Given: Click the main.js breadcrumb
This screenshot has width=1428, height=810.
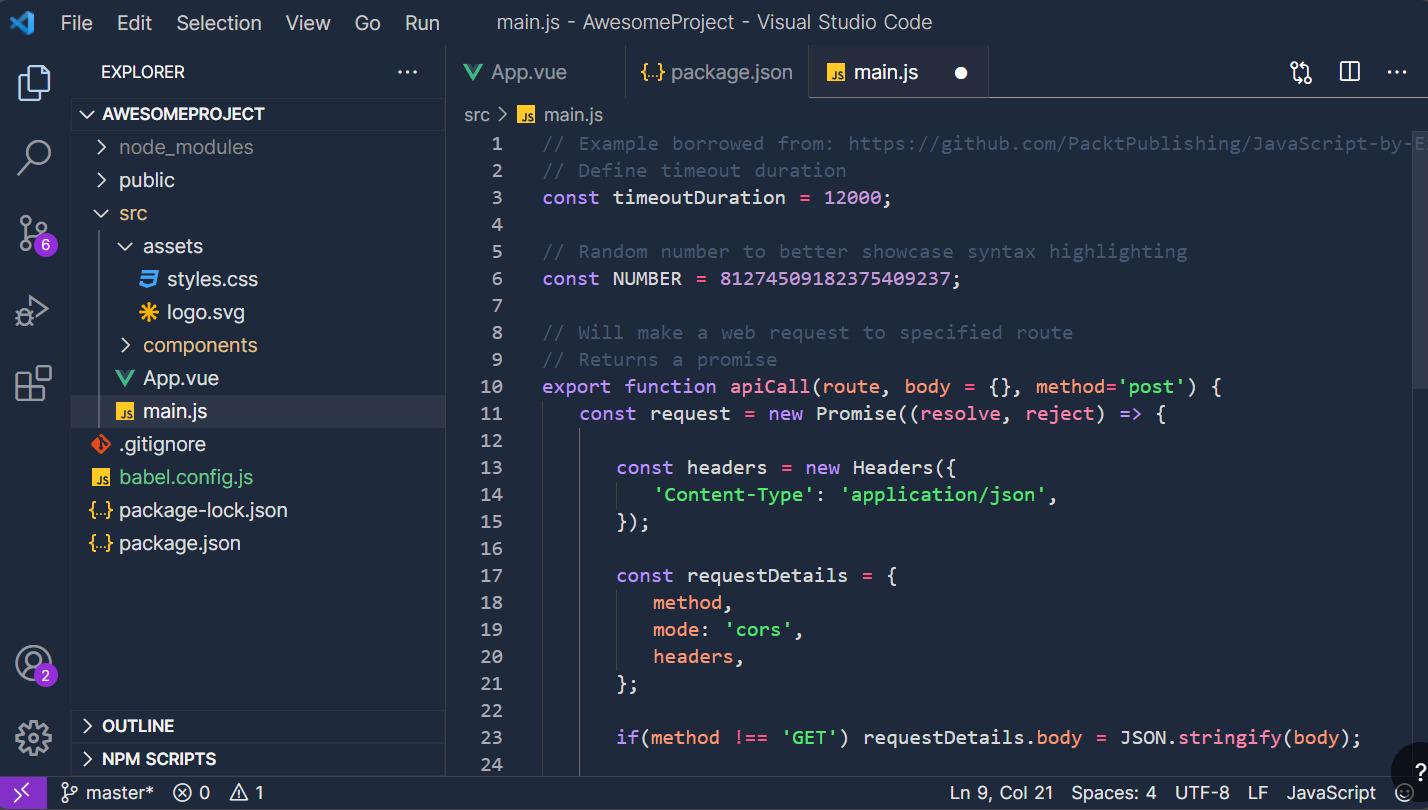Looking at the screenshot, I should coord(560,115).
